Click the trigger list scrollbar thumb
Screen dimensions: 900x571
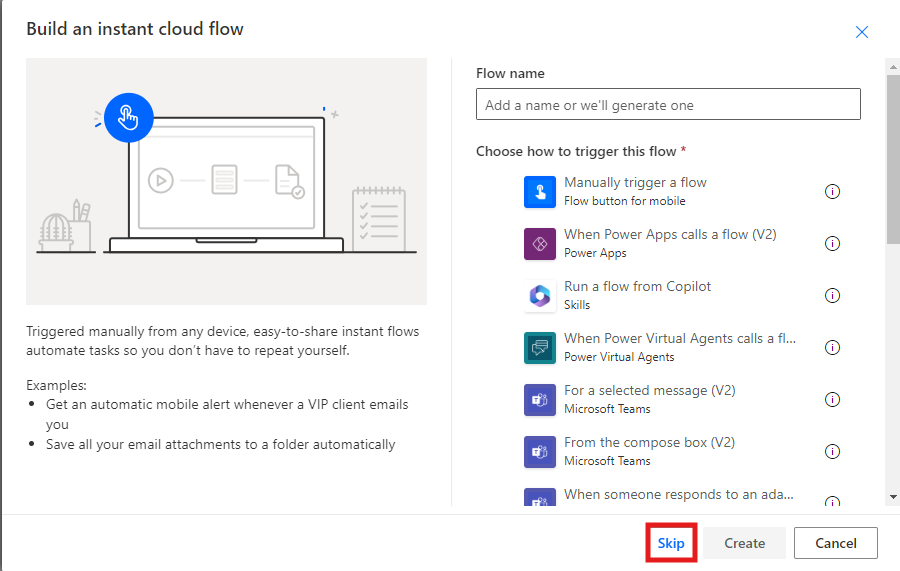(893, 160)
